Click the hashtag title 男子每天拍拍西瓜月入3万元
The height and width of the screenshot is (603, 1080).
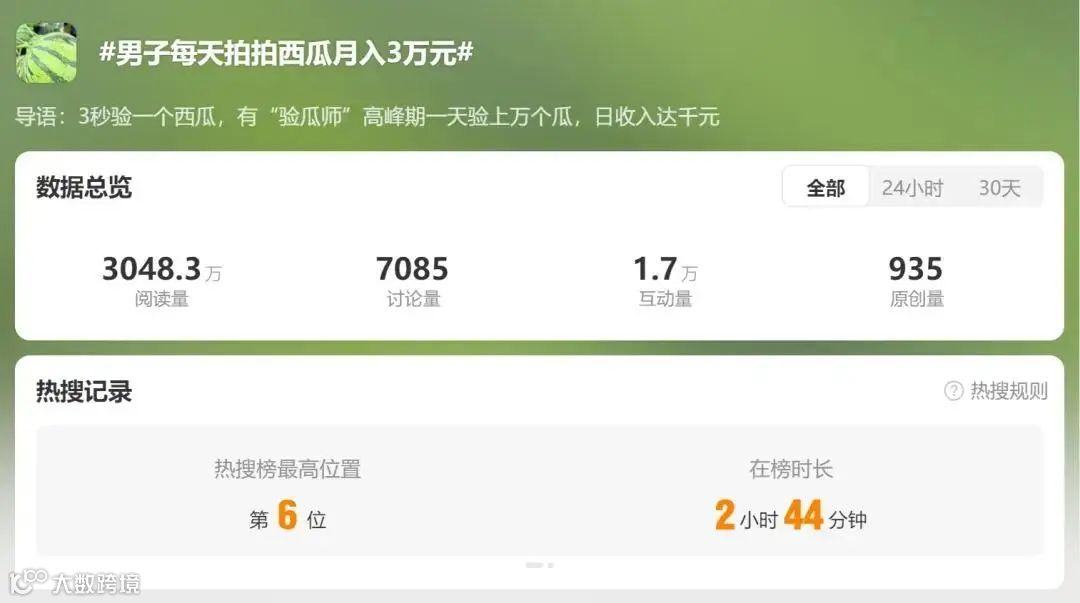[287, 52]
